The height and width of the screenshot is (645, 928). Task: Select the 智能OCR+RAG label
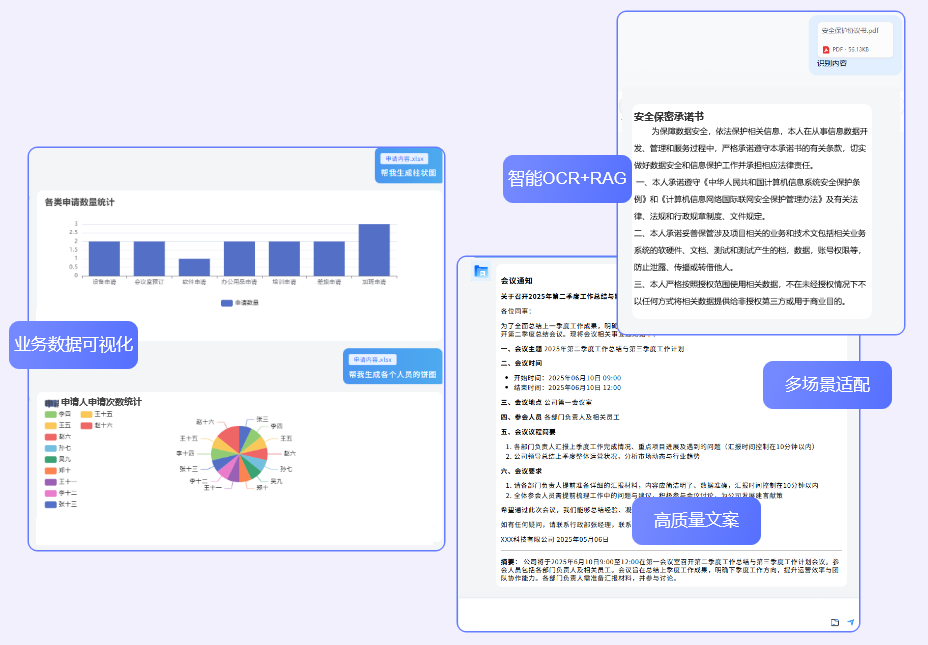567,179
